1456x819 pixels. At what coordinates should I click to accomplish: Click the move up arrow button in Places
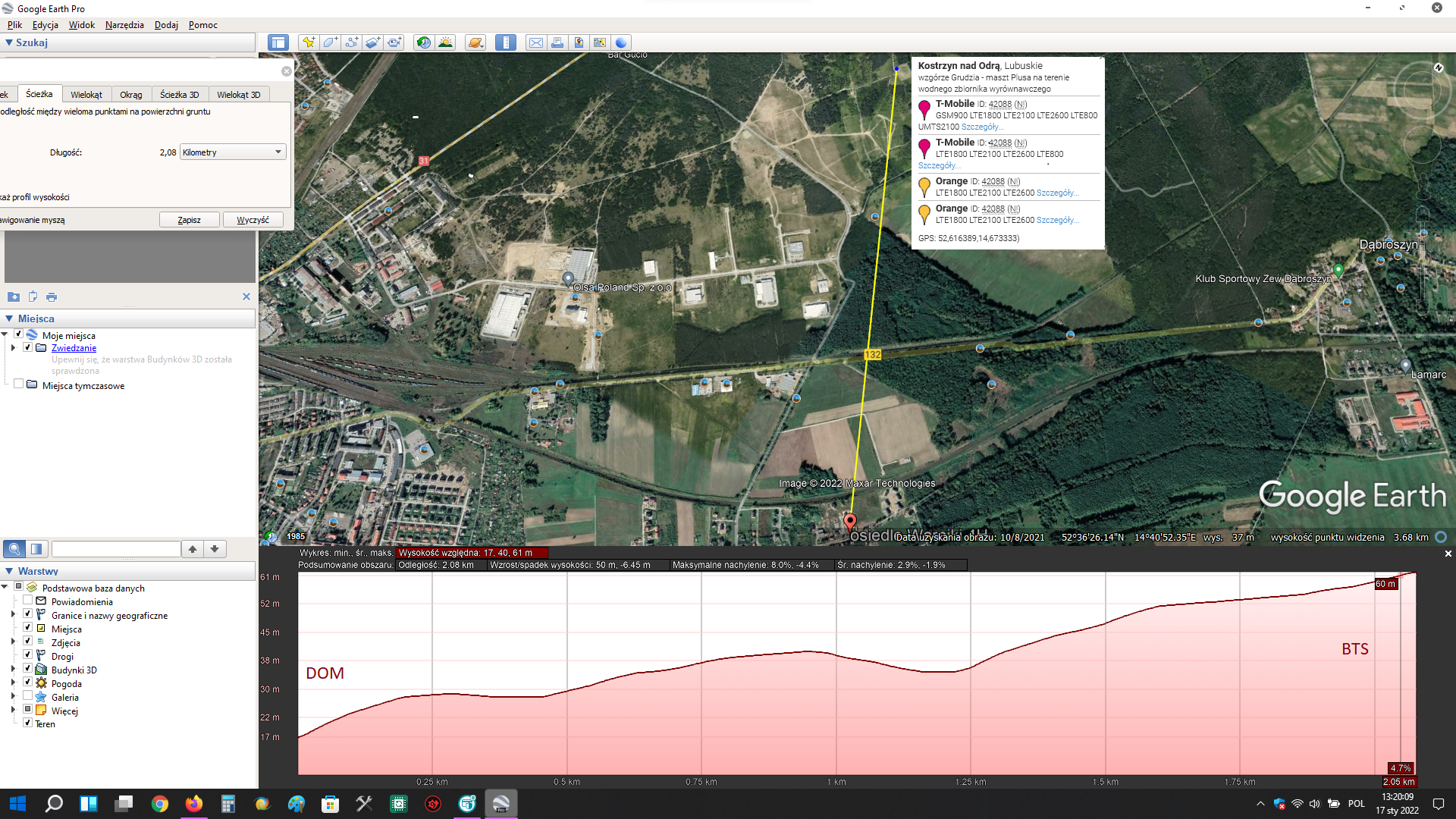193,548
